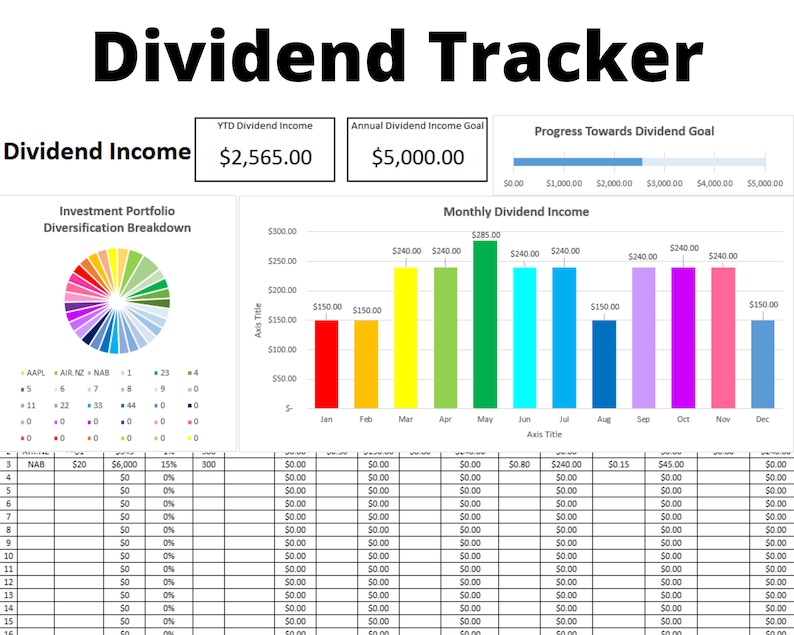Image resolution: width=794 pixels, height=635 pixels.
Task: Click the legend entry labeled 22
Action: (x=62, y=405)
